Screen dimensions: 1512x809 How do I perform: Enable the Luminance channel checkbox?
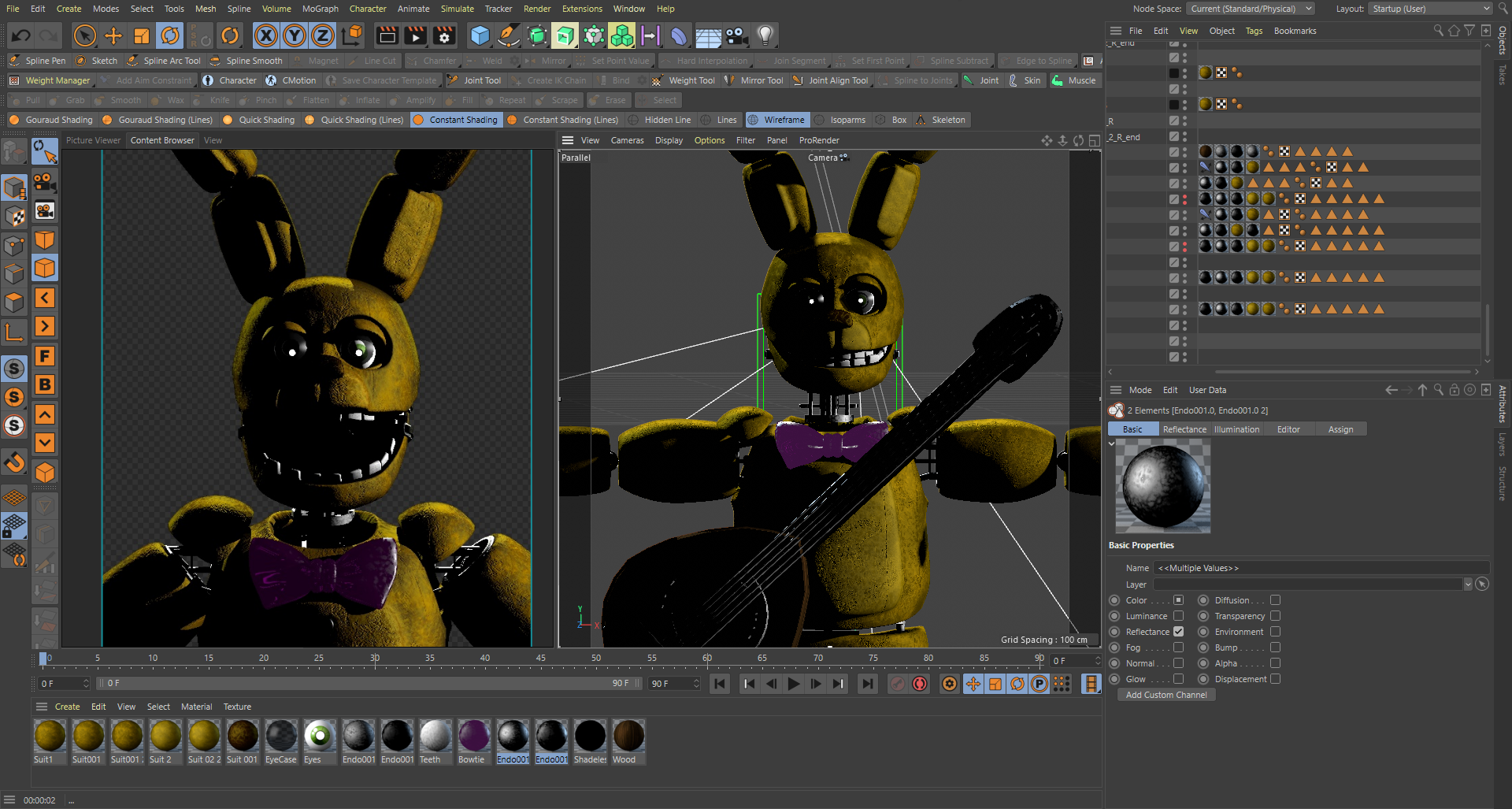[x=1179, y=616]
